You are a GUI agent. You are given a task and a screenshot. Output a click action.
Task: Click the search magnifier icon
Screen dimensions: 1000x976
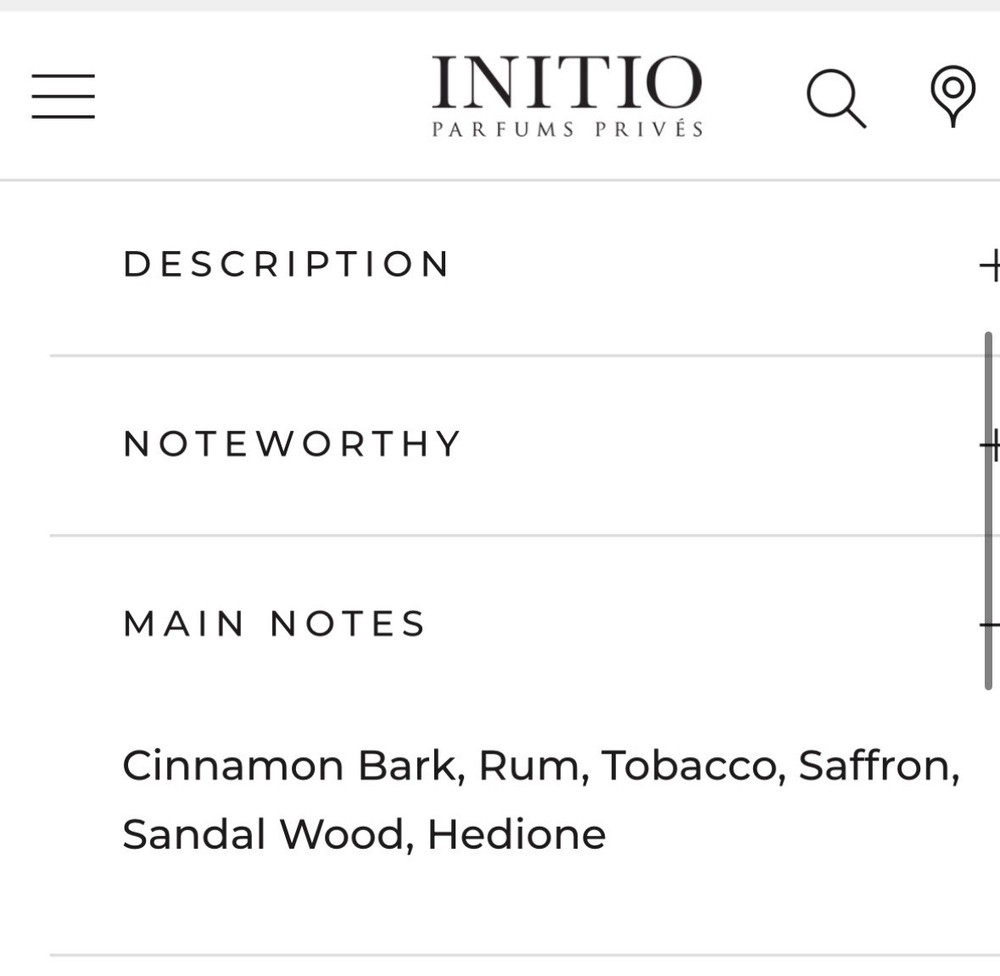834,99
